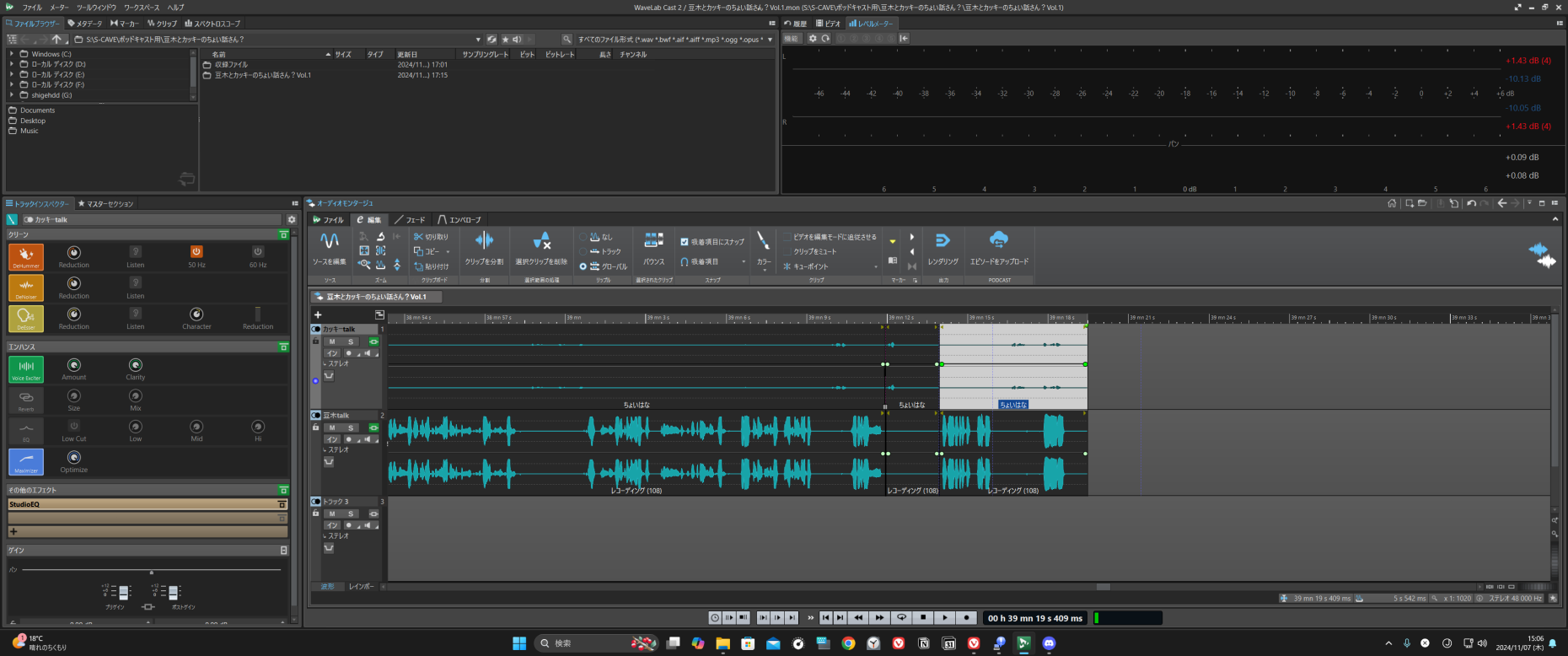Select the global ripple radio button

583,266
